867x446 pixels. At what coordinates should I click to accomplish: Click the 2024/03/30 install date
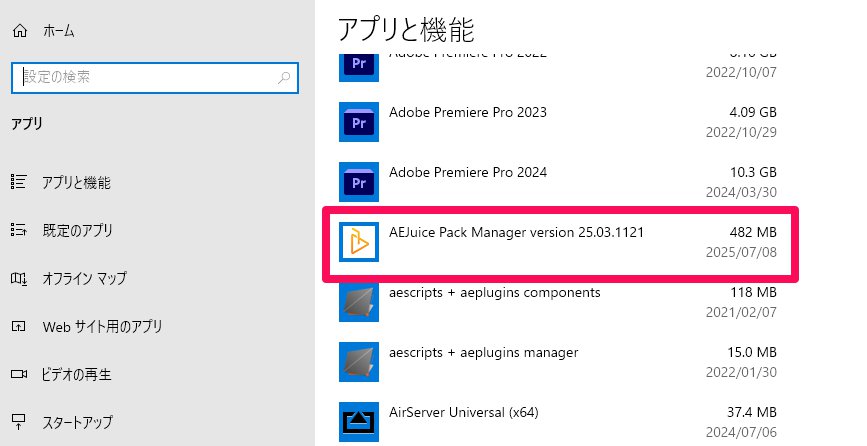[x=741, y=192]
